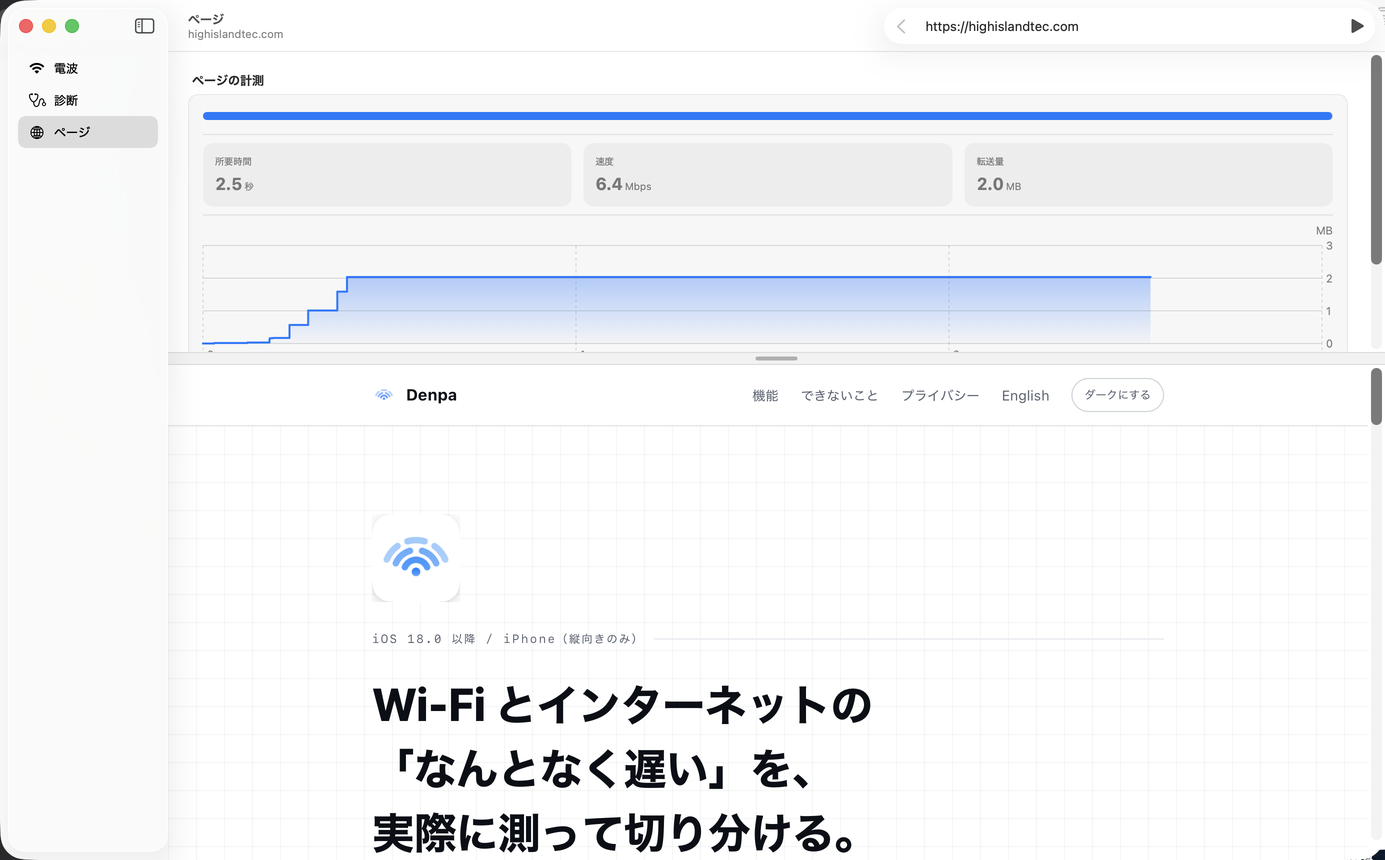The width and height of the screenshot is (1385, 860).
Task: Click the 速度 6.4 Mbps card
Action: point(768,175)
